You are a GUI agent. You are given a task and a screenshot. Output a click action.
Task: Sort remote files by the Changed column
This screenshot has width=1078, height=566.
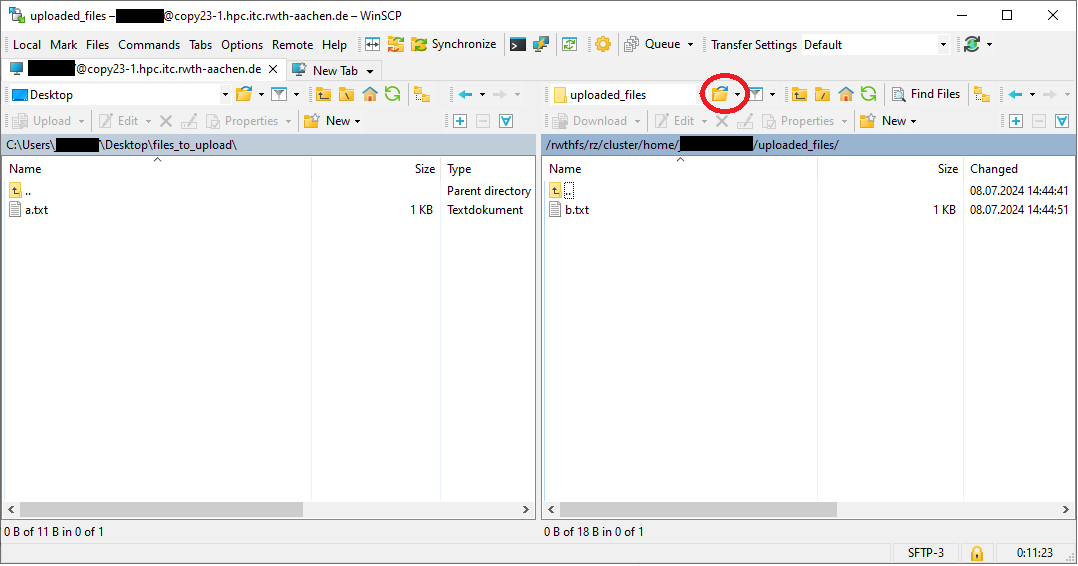(1019, 169)
